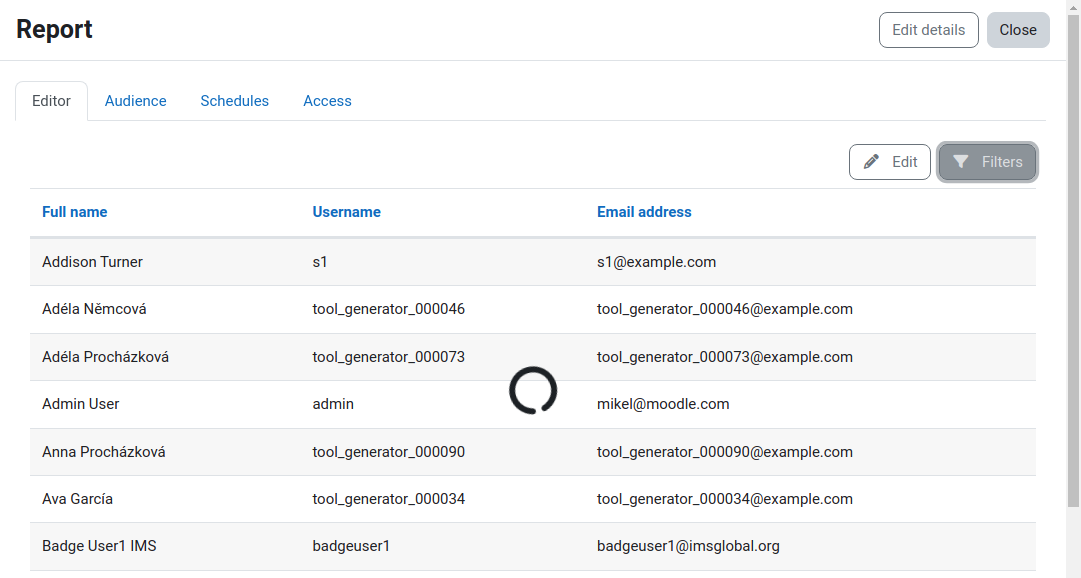Screen dimensions: 1081x578
Task: Open the Schedules tab
Action: pyautogui.click(x=234, y=101)
